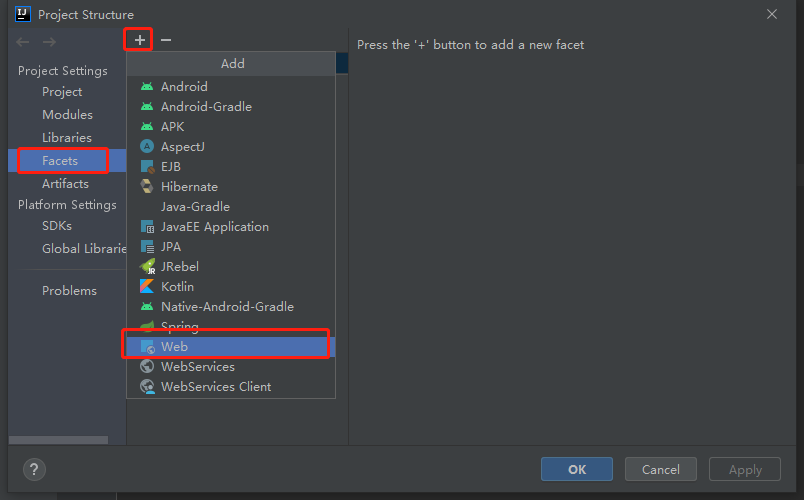
Task: Click the WebServices Client icon
Action: [147, 387]
